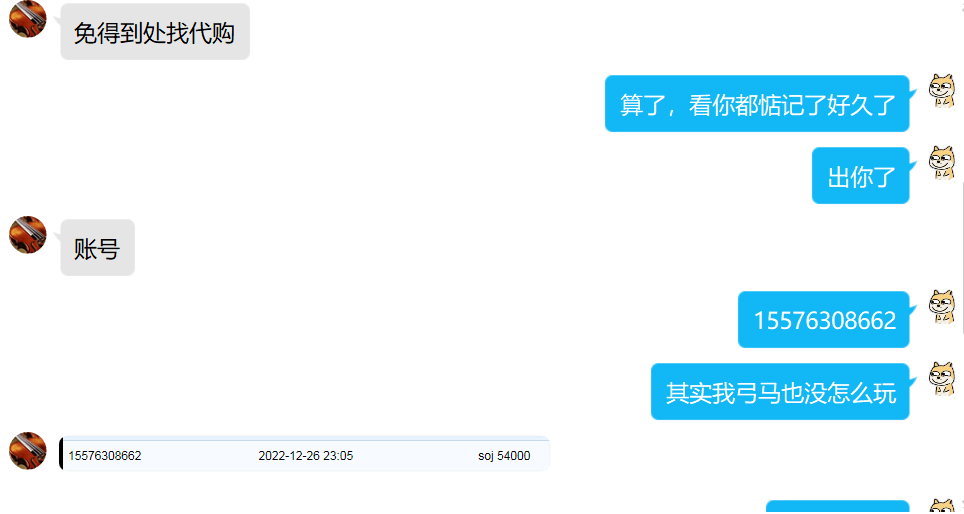
Task: Click doge avatar beside blue 15576308662 bubble
Action: click(941, 307)
